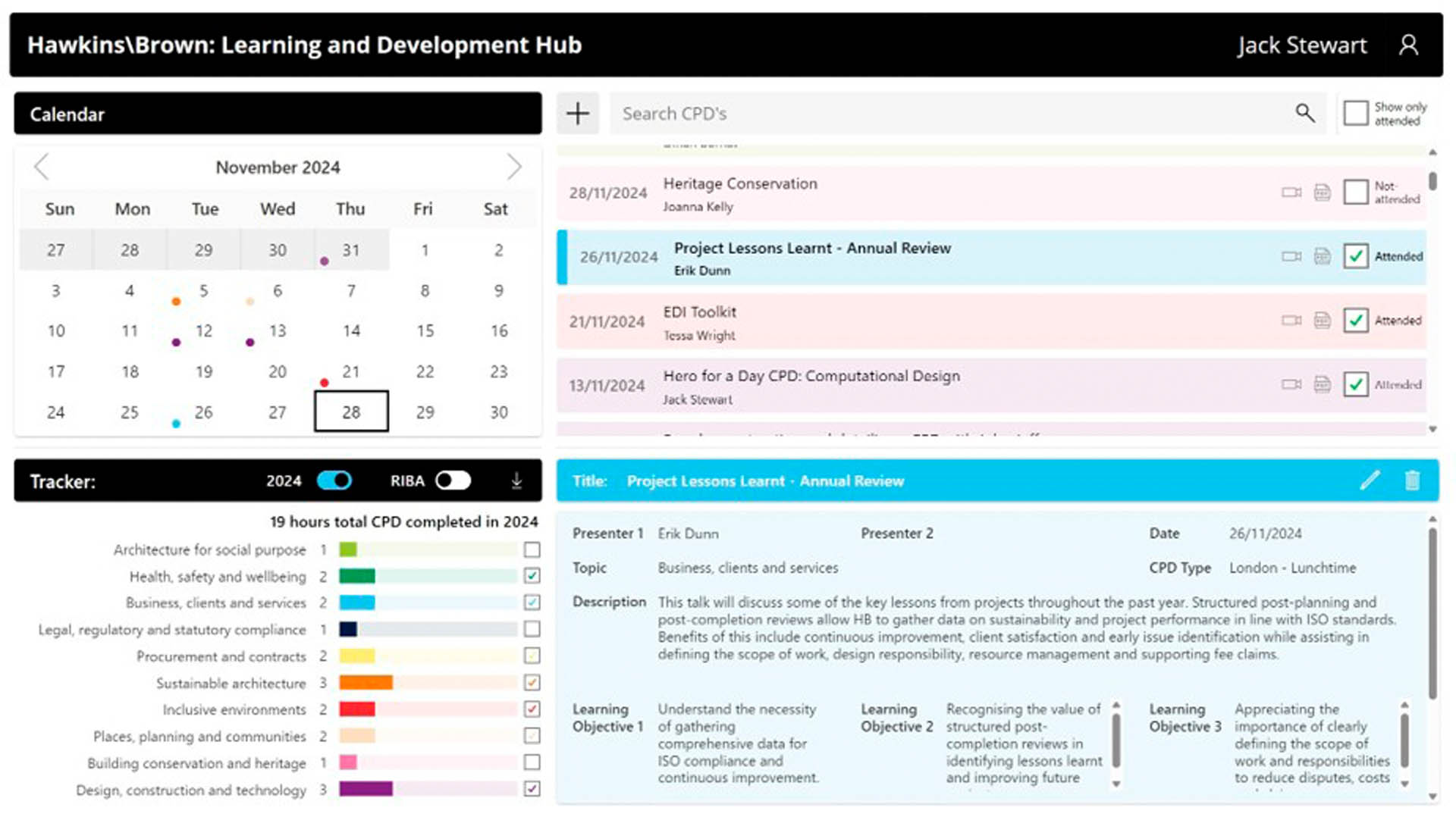
Task: Open document icon for EDI Toolkit
Action: coord(1322,321)
